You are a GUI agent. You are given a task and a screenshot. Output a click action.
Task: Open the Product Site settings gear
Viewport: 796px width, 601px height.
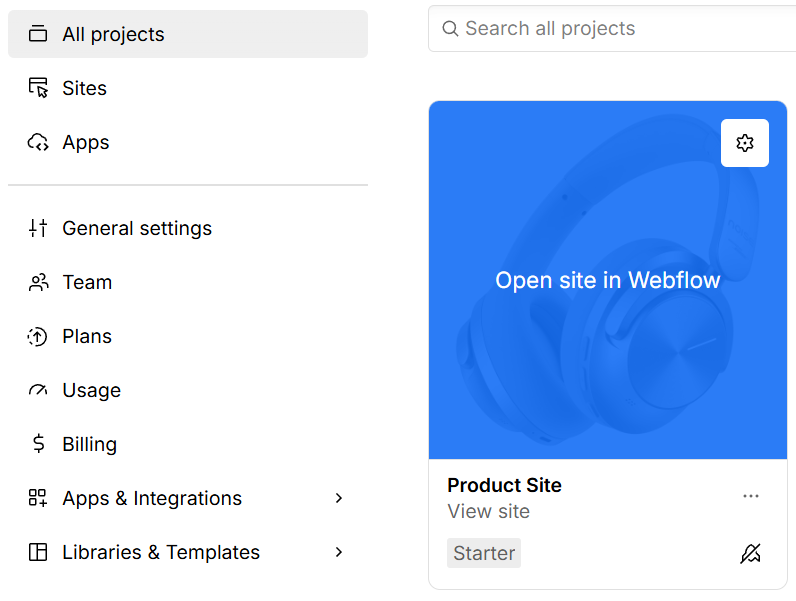(744, 143)
